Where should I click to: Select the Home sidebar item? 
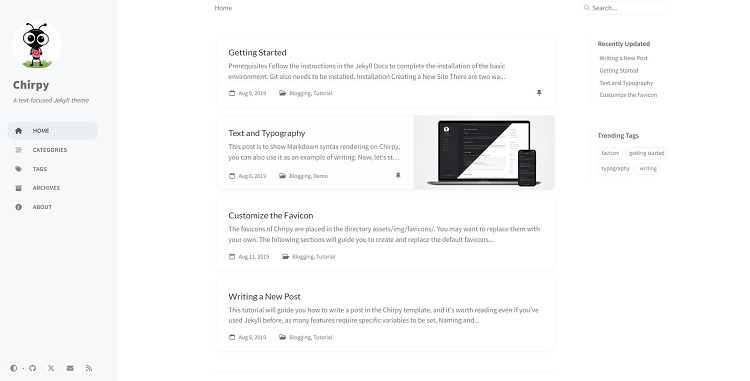(53, 131)
